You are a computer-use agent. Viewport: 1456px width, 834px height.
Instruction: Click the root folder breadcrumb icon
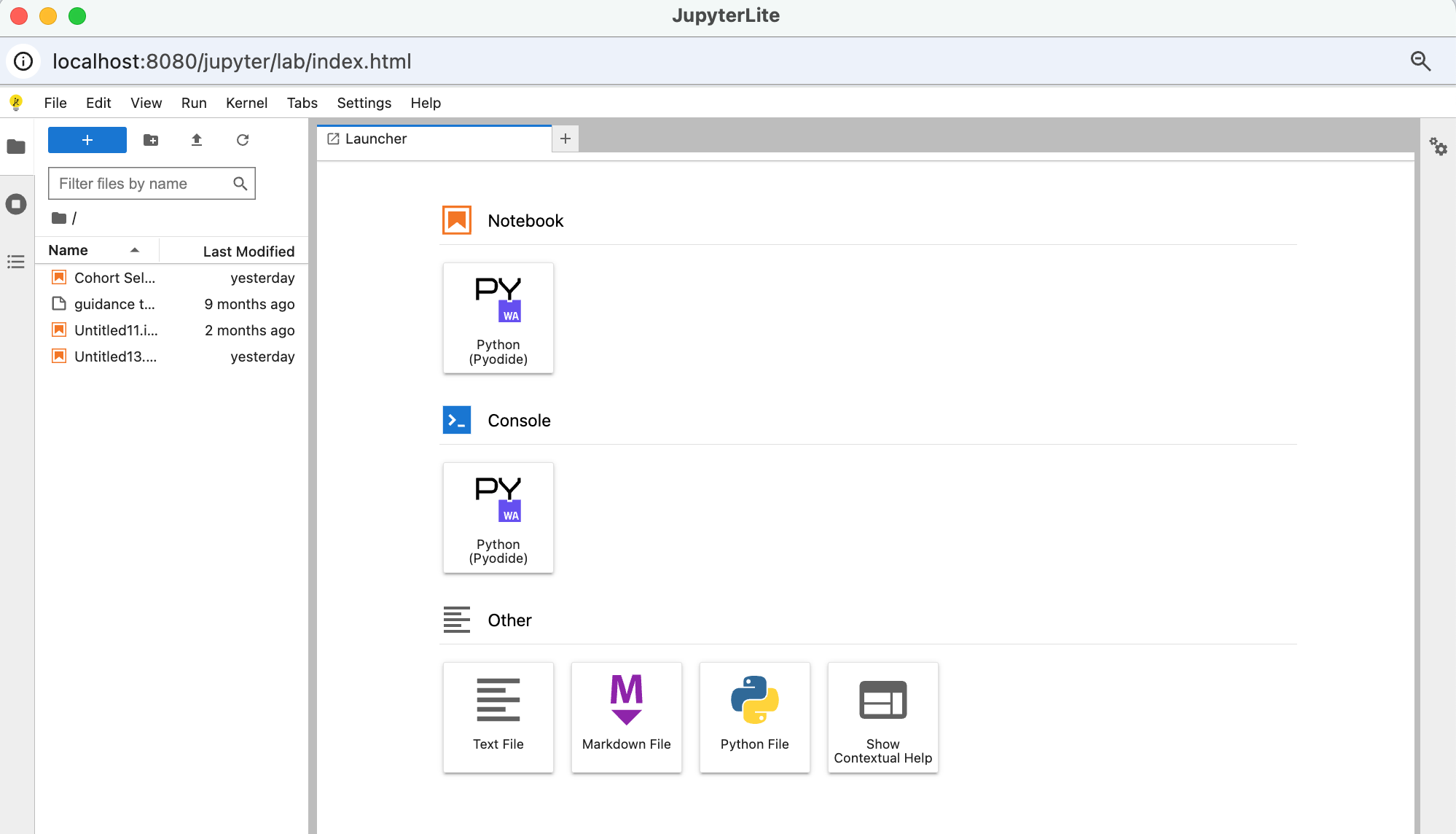pyautogui.click(x=59, y=218)
